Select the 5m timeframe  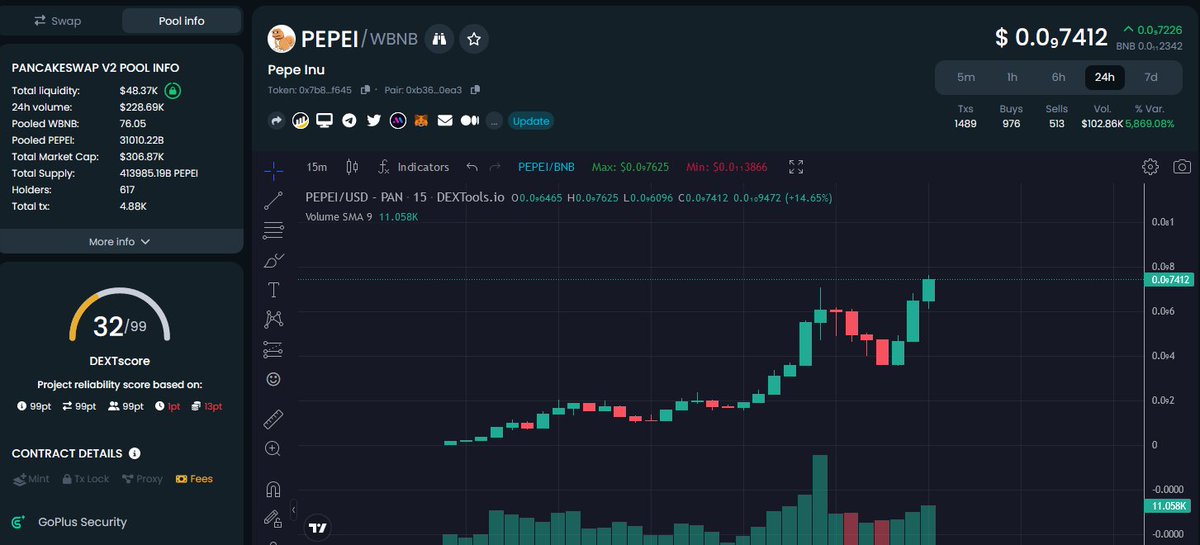click(966, 77)
